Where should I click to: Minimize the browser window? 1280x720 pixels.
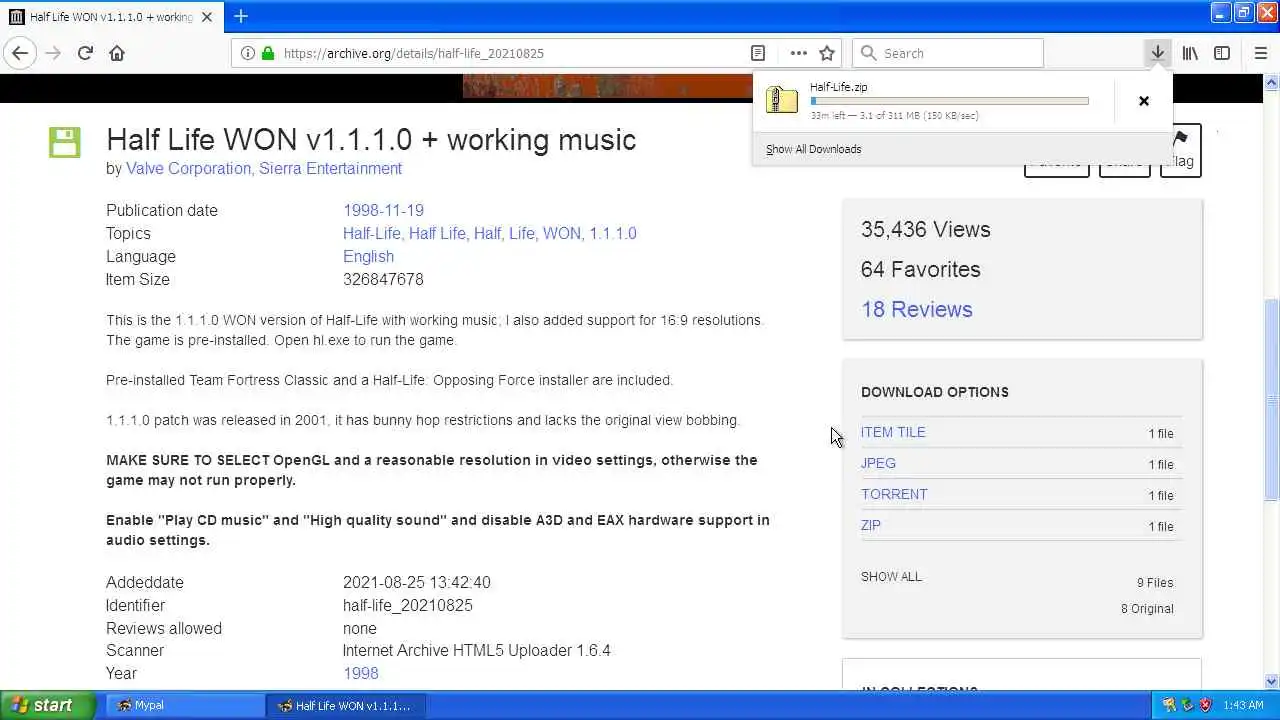(x=1220, y=13)
